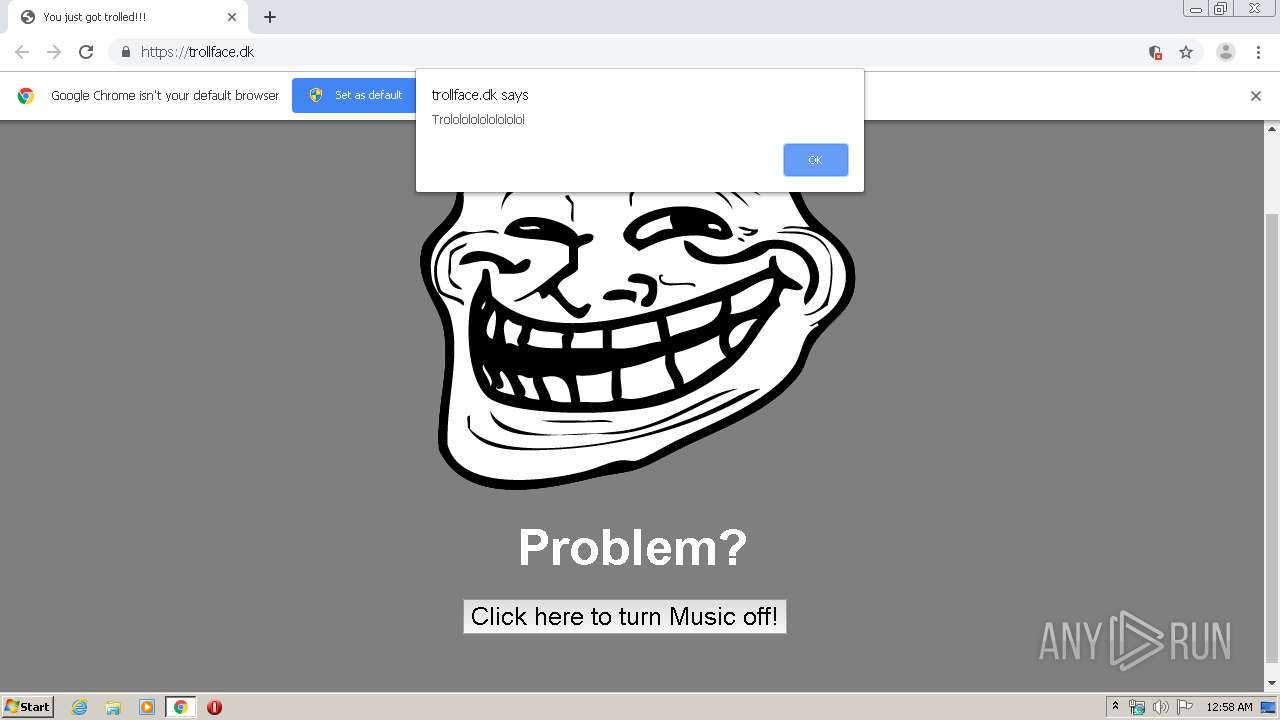Open the Windows Start menu
Image resolution: width=1280 pixels, height=720 pixels.
(x=27, y=706)
